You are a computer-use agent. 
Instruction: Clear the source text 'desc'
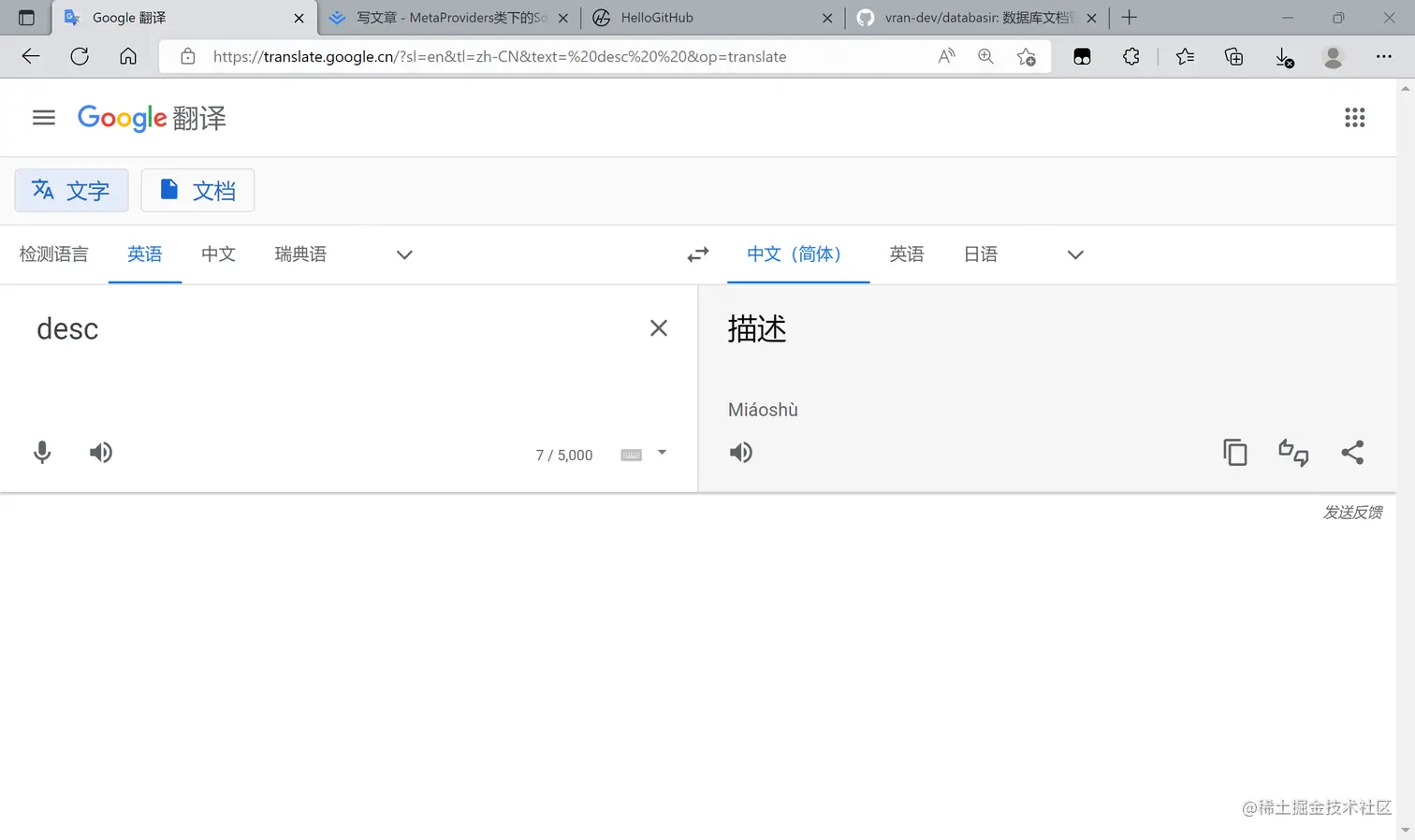659,328
